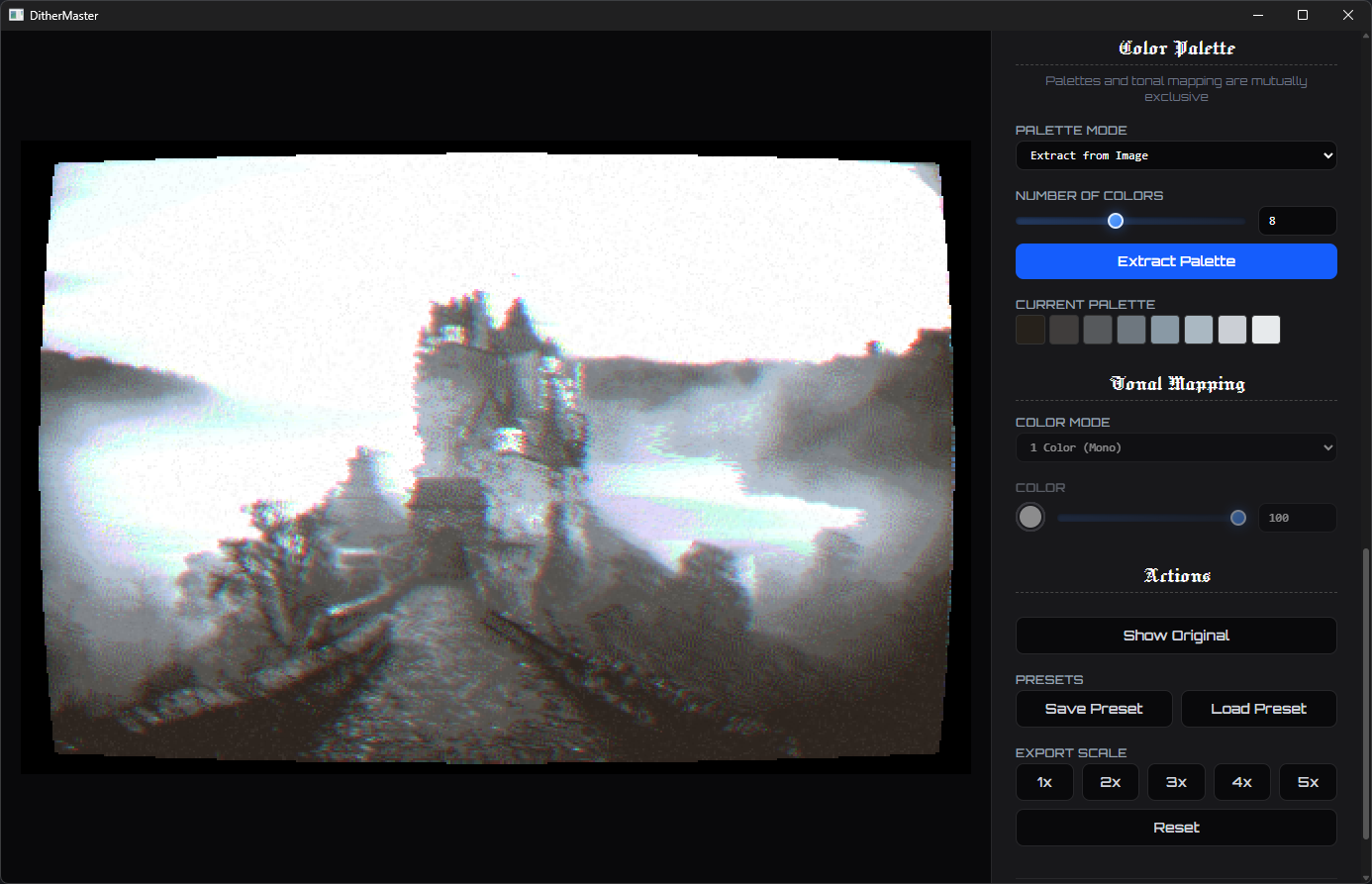Select 2x export scale

click(1111, 782)
